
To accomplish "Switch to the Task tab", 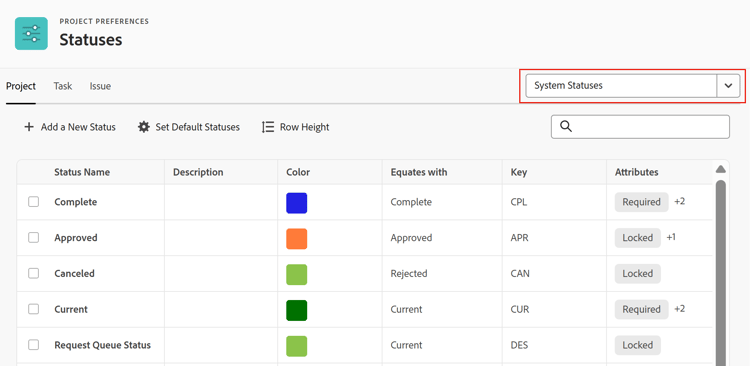I will pyautogui.click(x=63, y=86).
